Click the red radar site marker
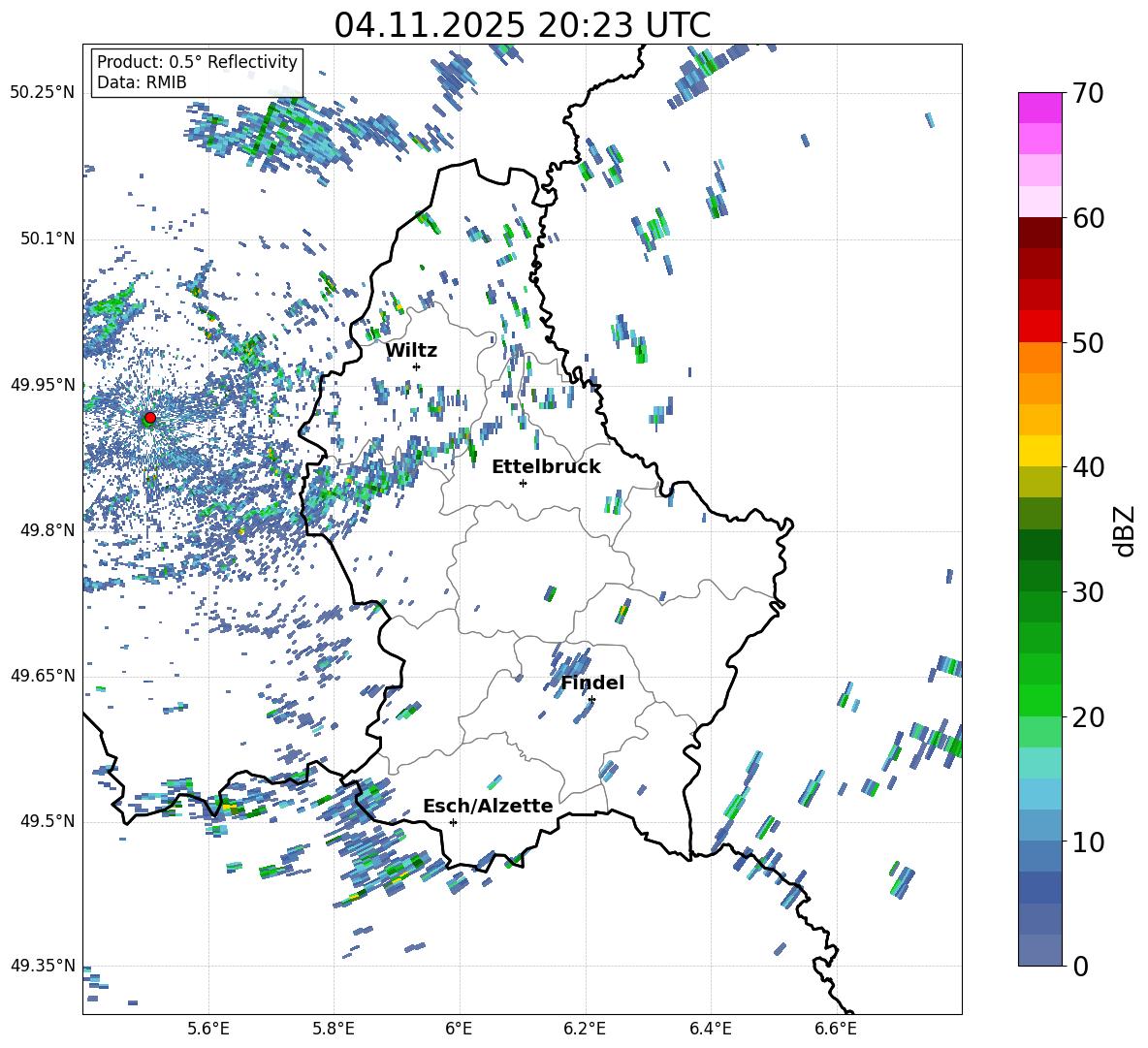Viewport: 1148px width, 1048px height. [x=150, y=418]
